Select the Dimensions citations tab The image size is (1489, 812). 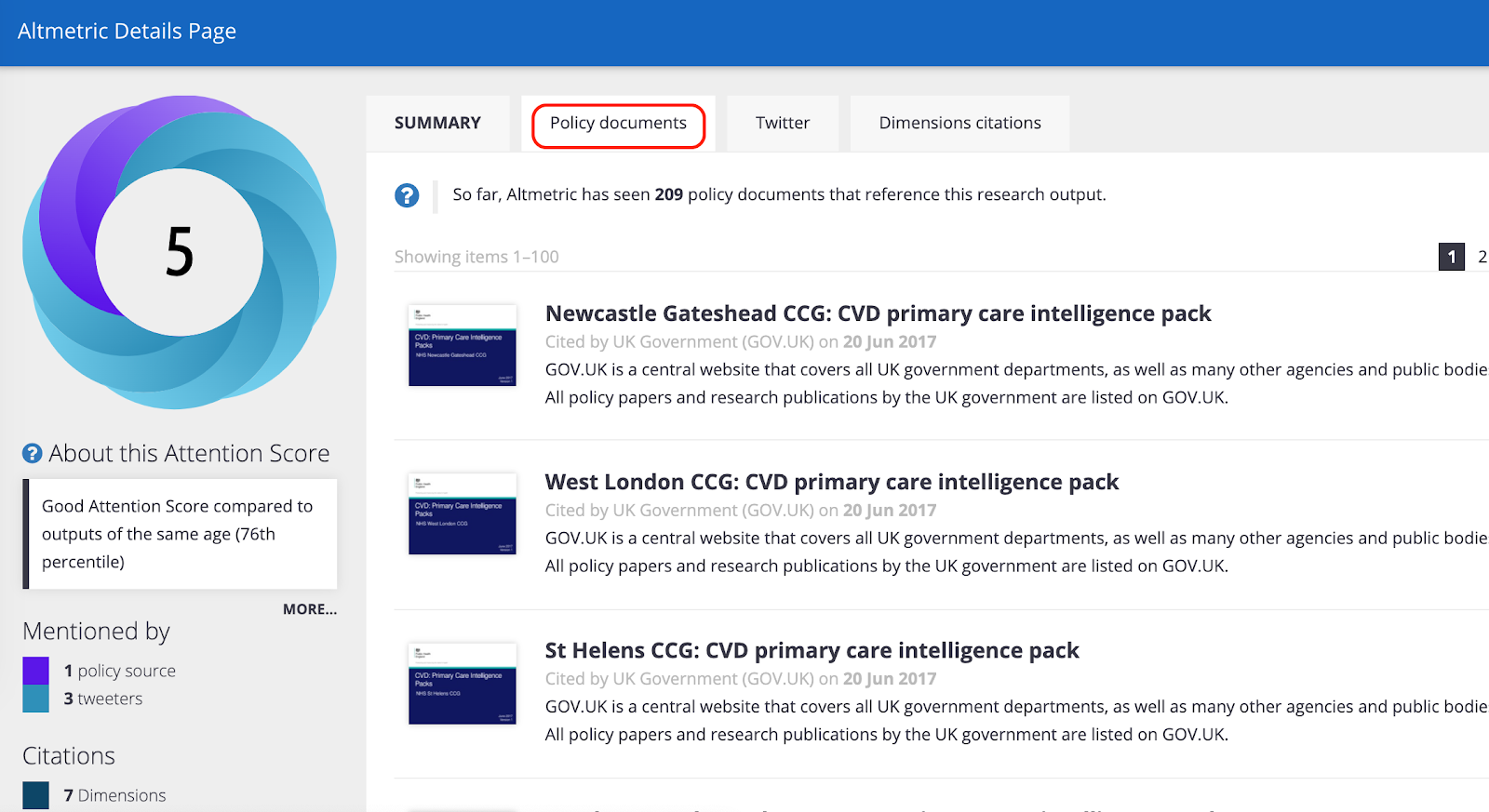[x=959, y=123]
